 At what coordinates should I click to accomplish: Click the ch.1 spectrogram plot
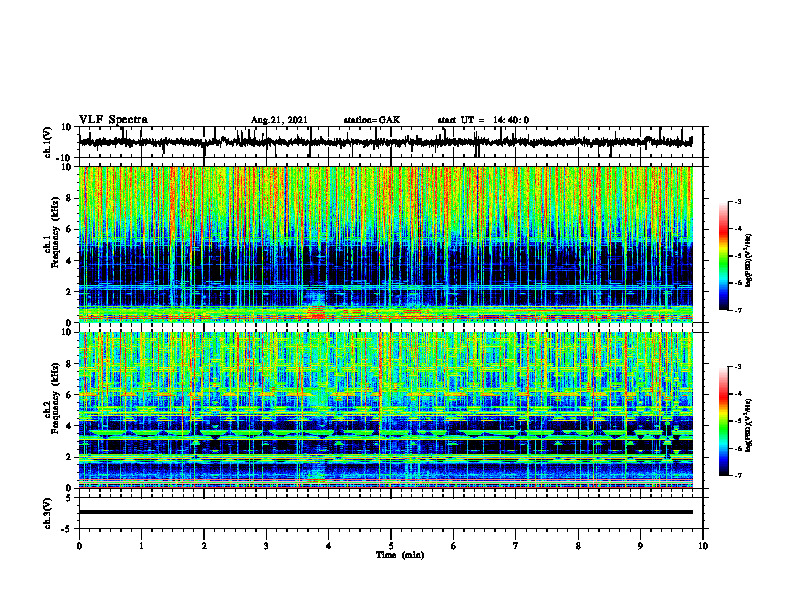click(386, 244)
